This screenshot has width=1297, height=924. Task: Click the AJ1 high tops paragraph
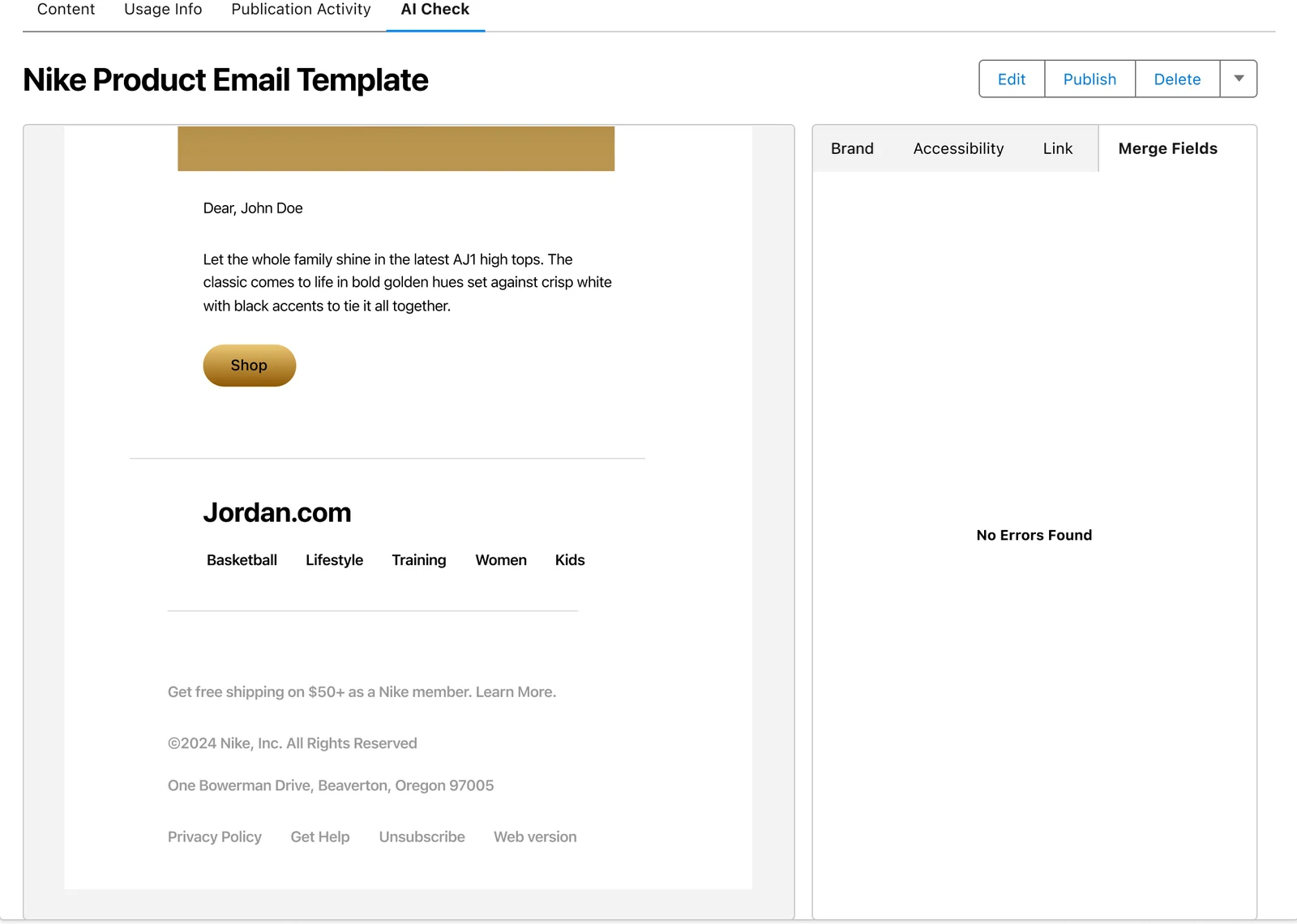408,282
